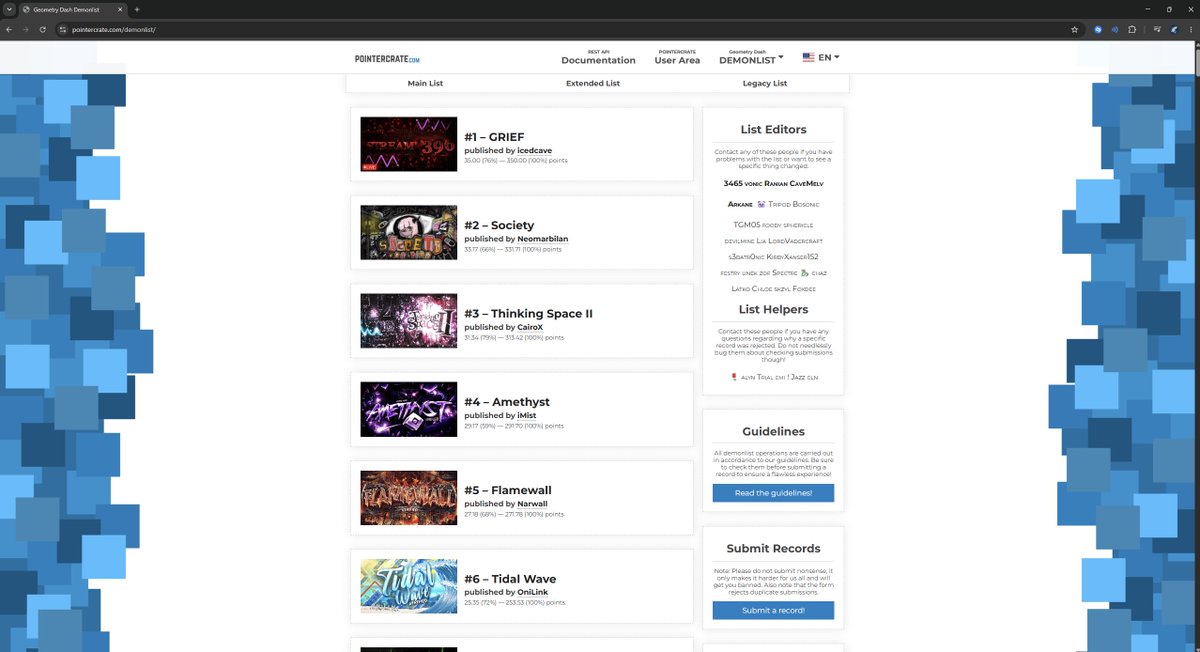
Task: Click the Thinking Space II thumbnail
Action: click(x=408, y=321)
